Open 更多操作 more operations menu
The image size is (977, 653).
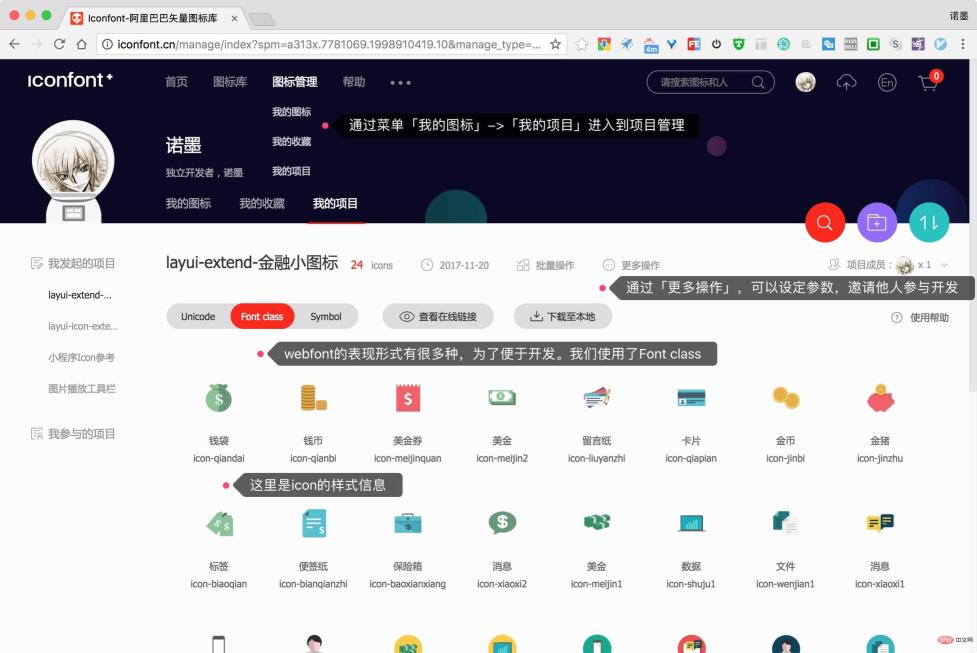pos(631,265)
